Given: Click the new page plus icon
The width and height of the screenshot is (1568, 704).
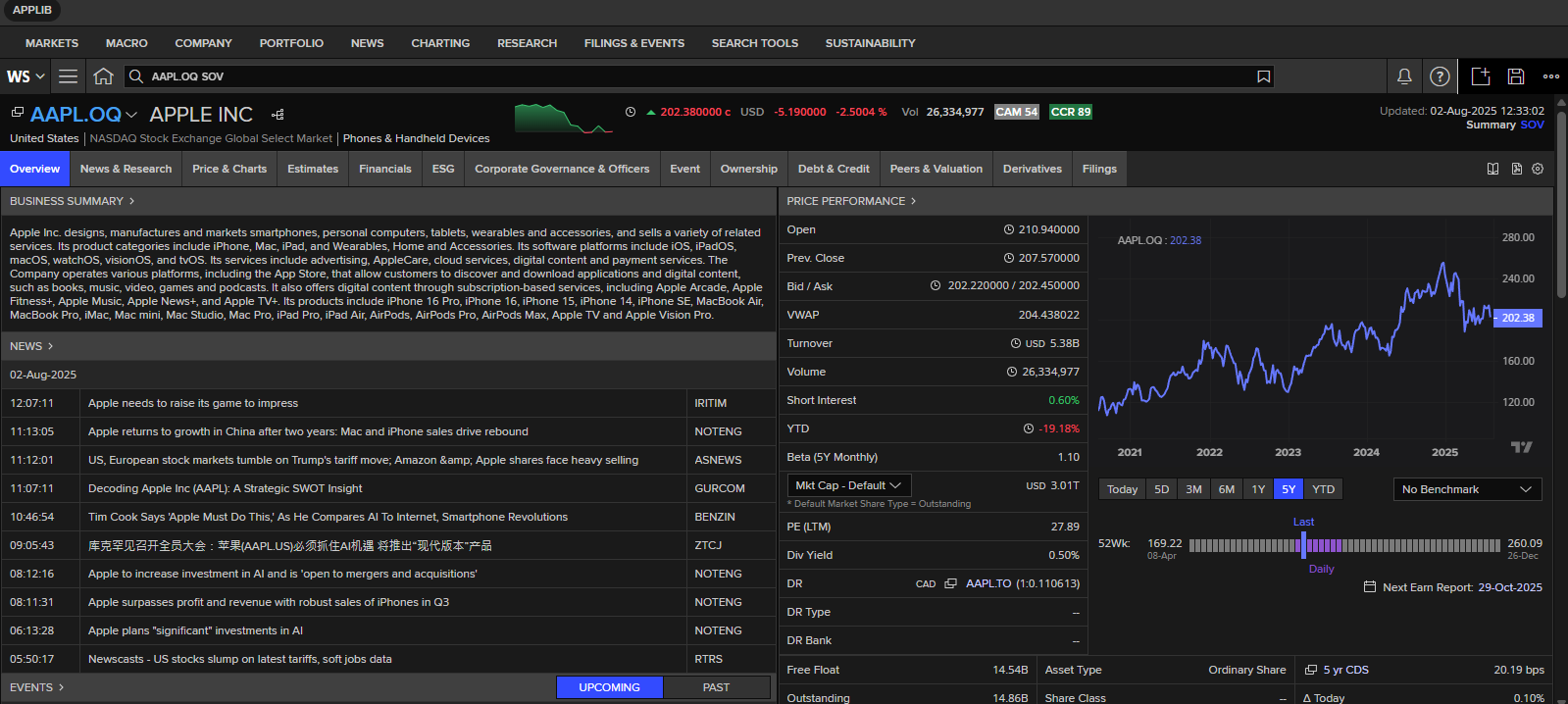Looking at the screenshot, I should tap(1481, 76).
